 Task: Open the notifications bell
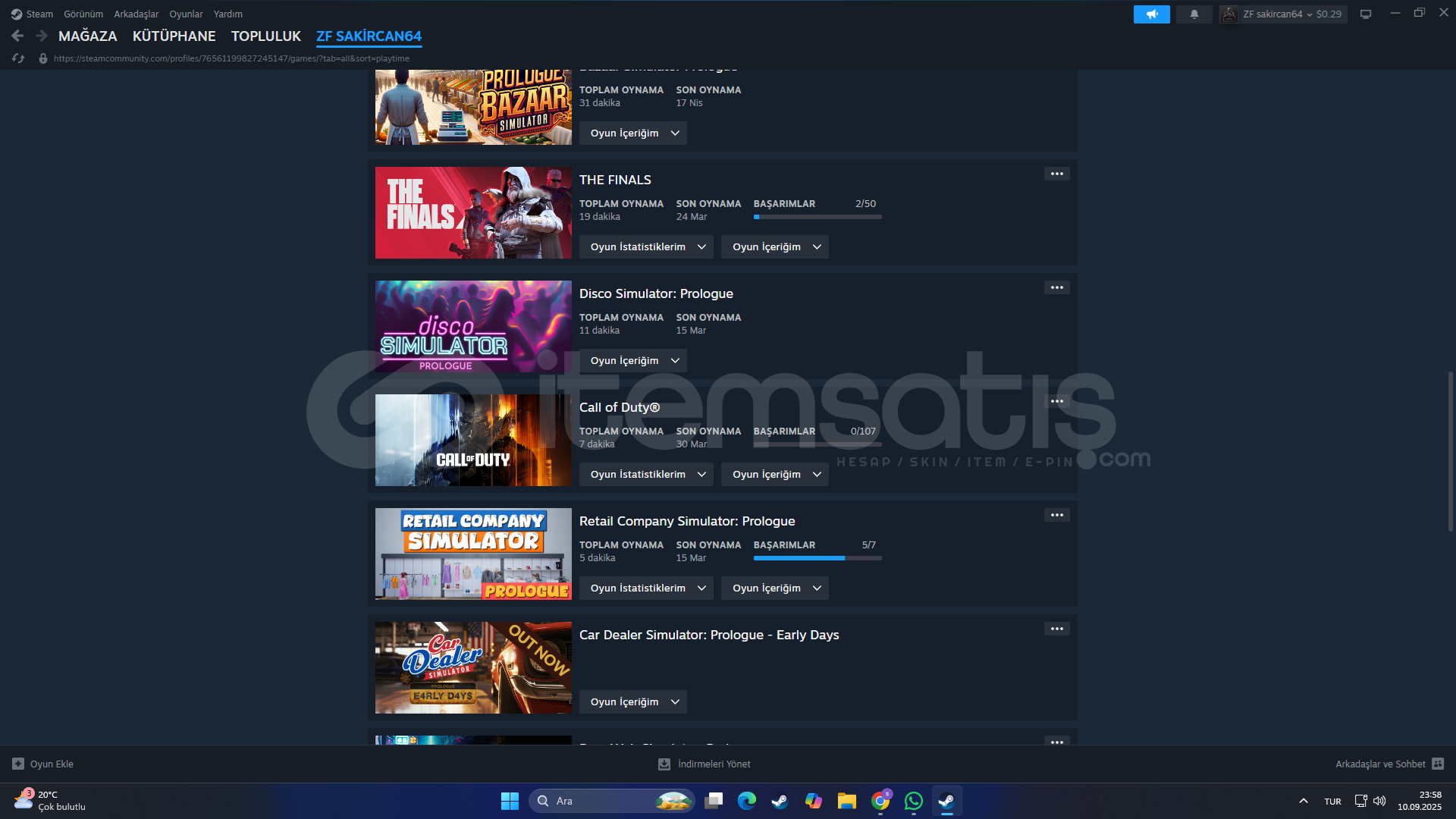[x=1194, y=14]
